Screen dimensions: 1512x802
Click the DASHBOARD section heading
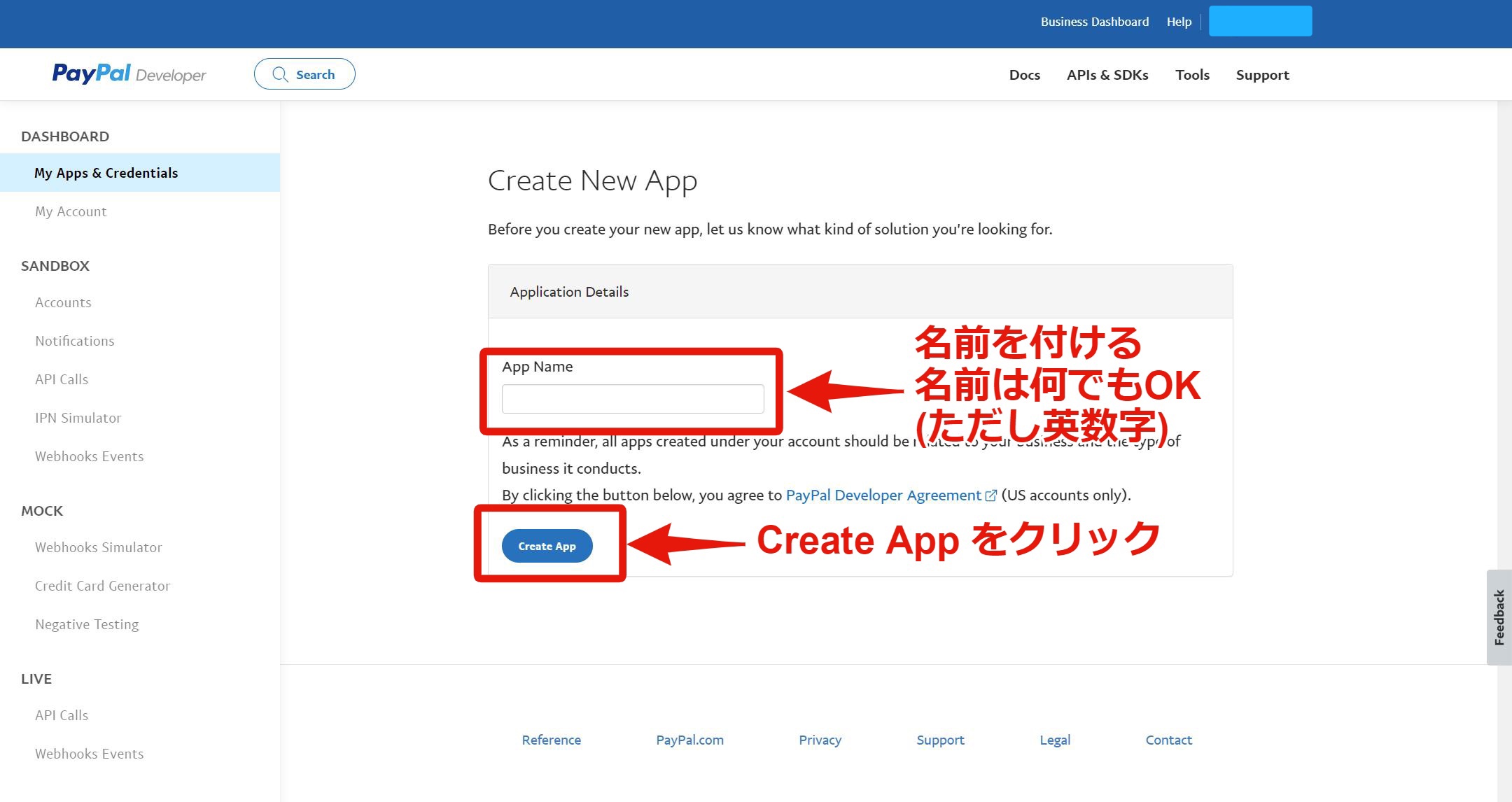(65, 136)
